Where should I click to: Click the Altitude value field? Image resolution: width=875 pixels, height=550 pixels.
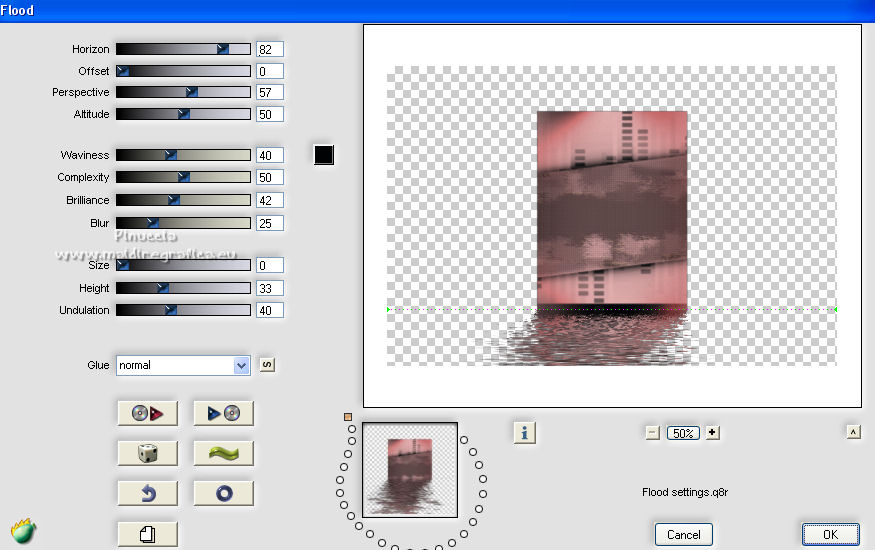tap(270, 114)
